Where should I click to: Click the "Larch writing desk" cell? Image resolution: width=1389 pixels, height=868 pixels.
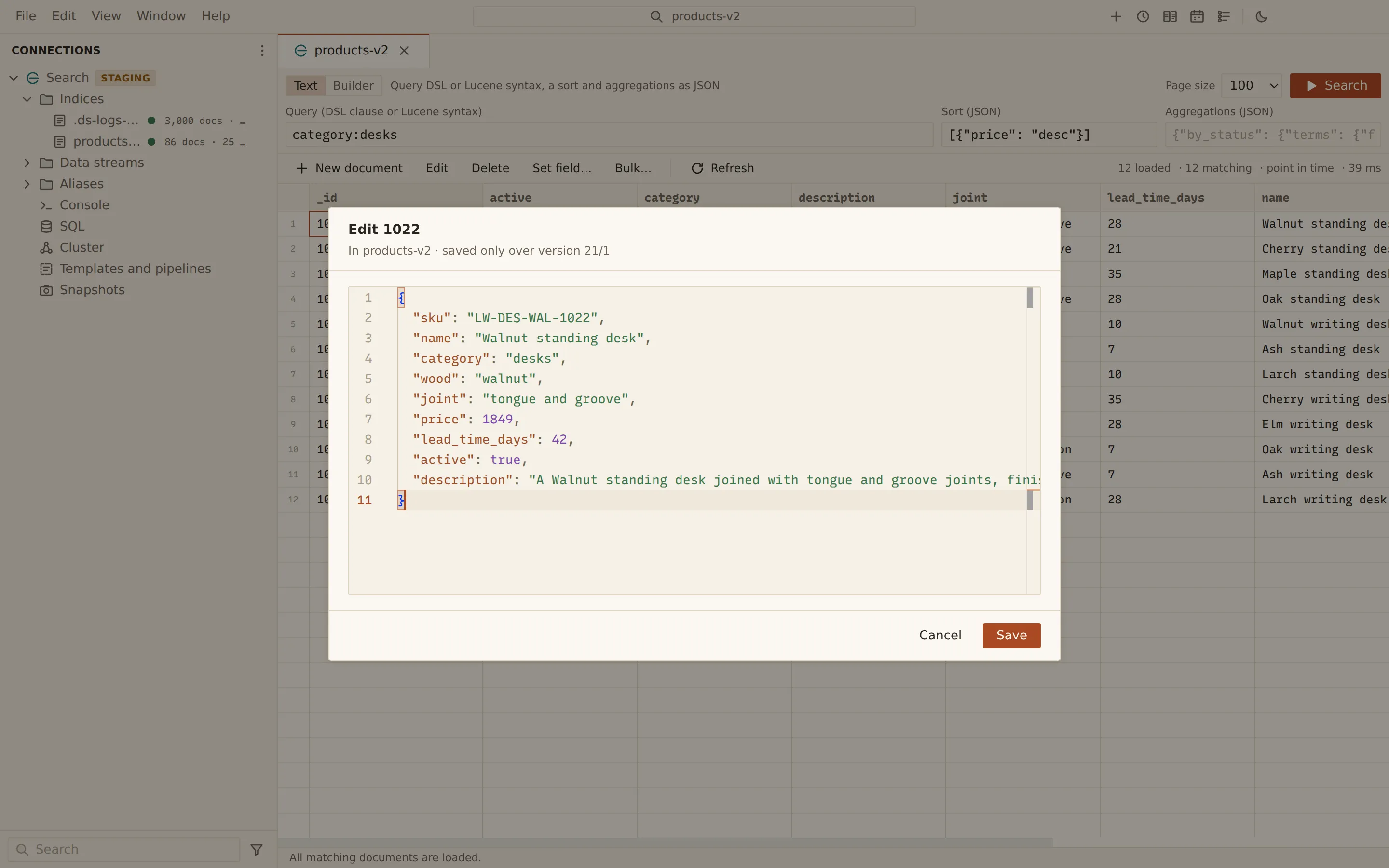pyautogui.click(x=1321, y=500)
